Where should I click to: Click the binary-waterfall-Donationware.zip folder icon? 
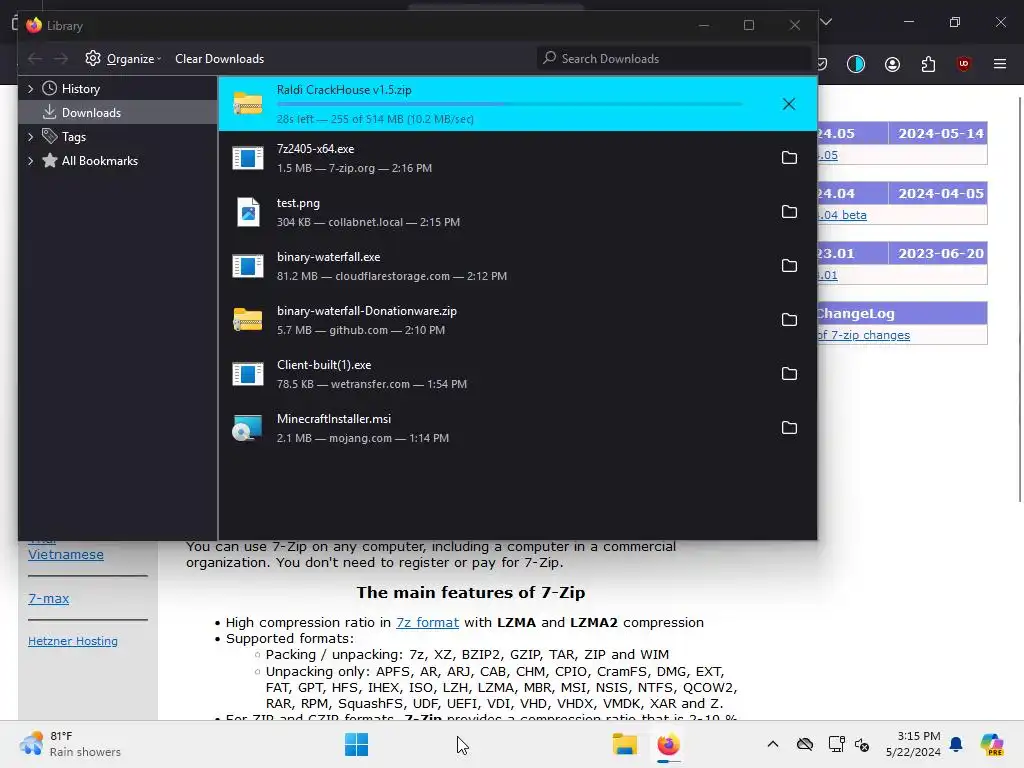tap(248, 319)
